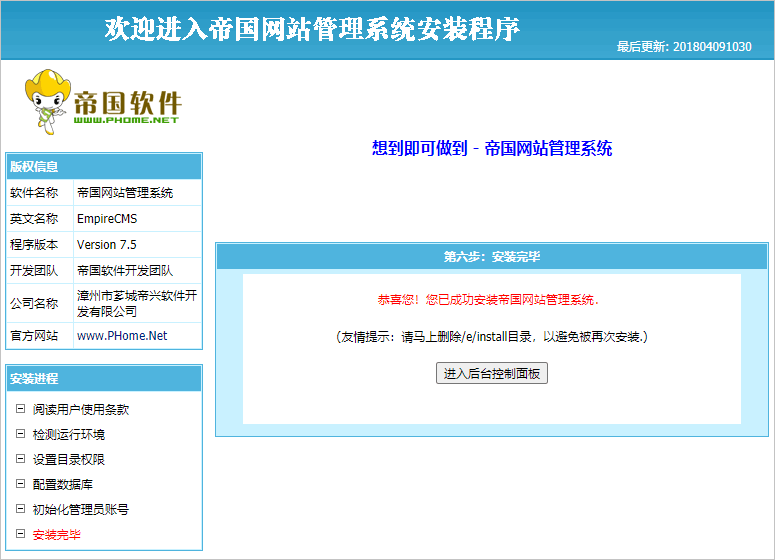The height and width of the screenshot is (560, 775).
Task: Click the 官方网站 label cell
Action: coord(40,336)
